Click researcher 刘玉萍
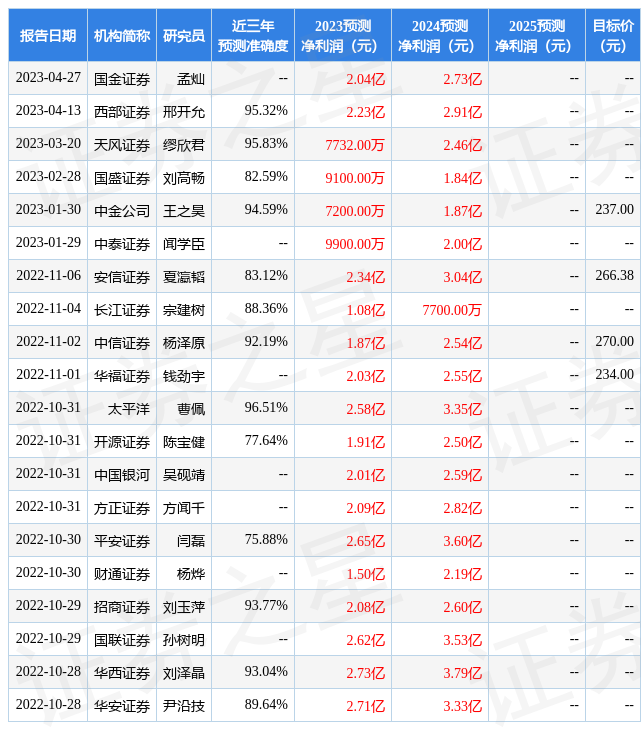This screenshot has width=641, height=730. 184,608
